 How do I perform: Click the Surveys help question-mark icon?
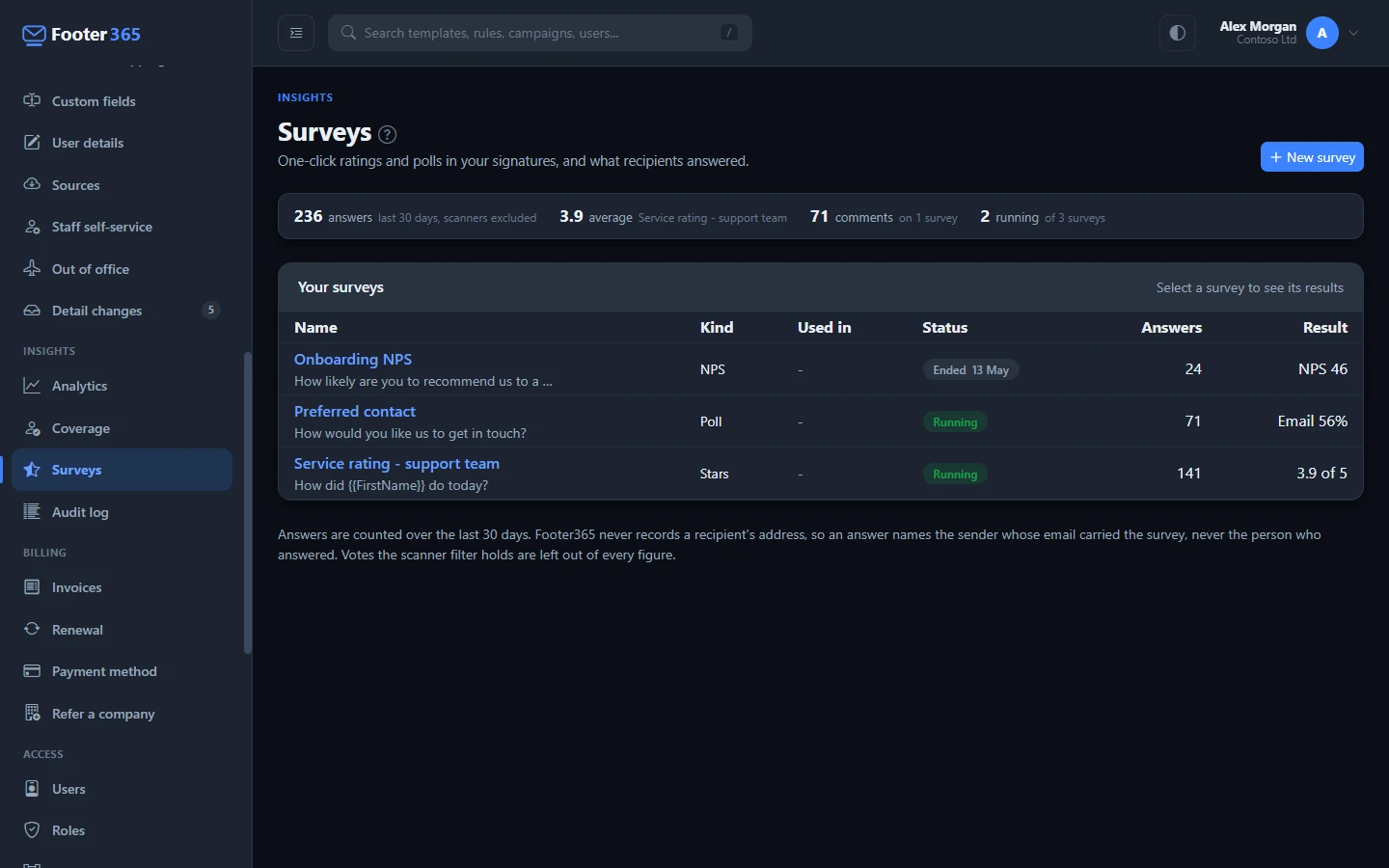click(387, 134)
